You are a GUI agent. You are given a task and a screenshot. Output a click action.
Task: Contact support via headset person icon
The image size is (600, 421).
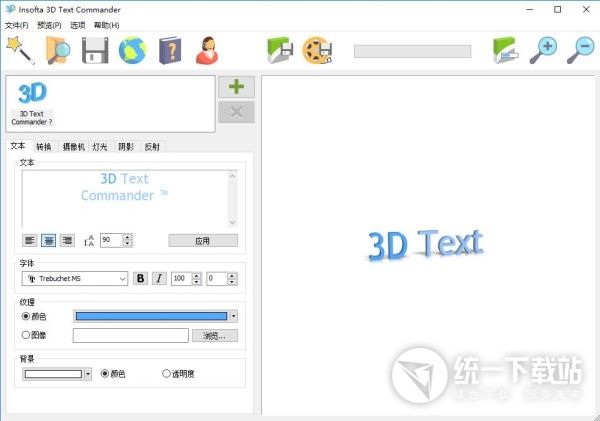pos(207,50)
